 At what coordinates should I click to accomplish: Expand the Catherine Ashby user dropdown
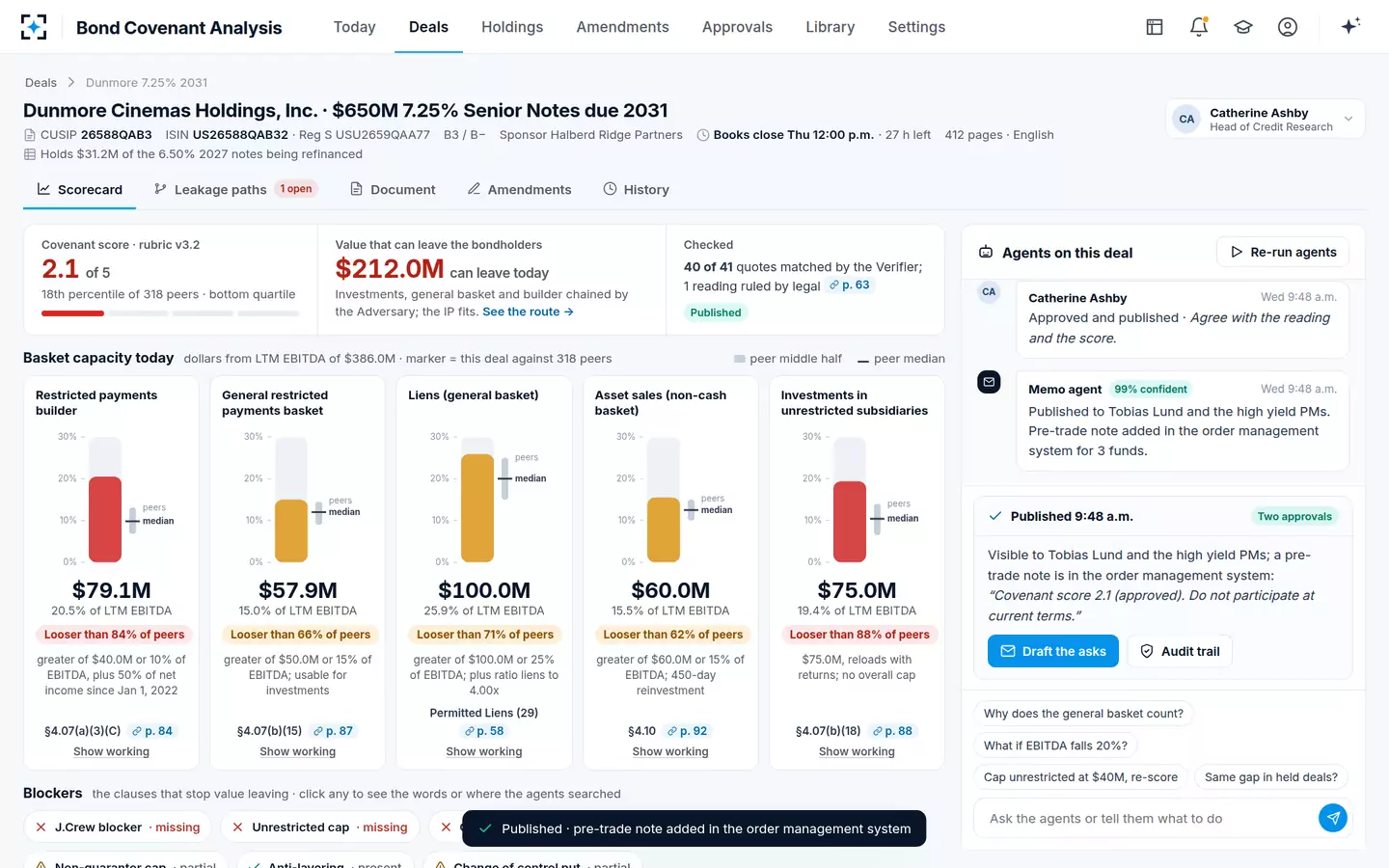coord(1266,120)
